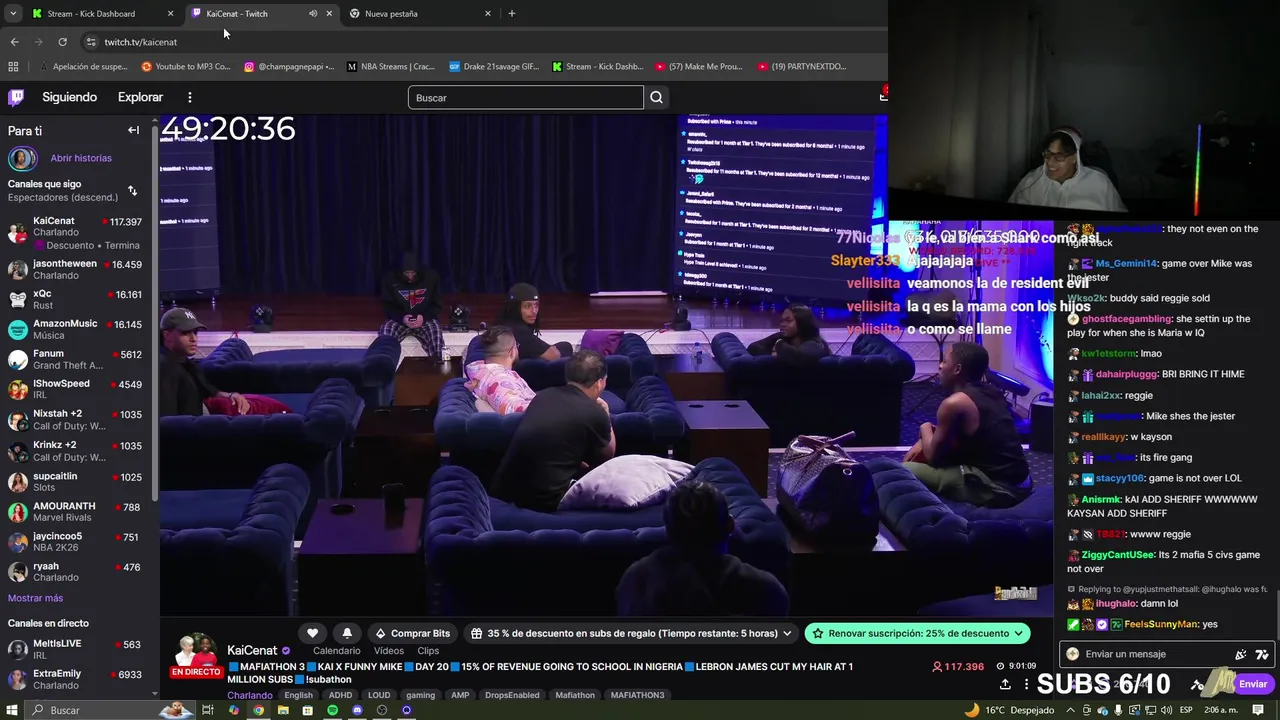Open the channel Calendario tab

point(336,651)
